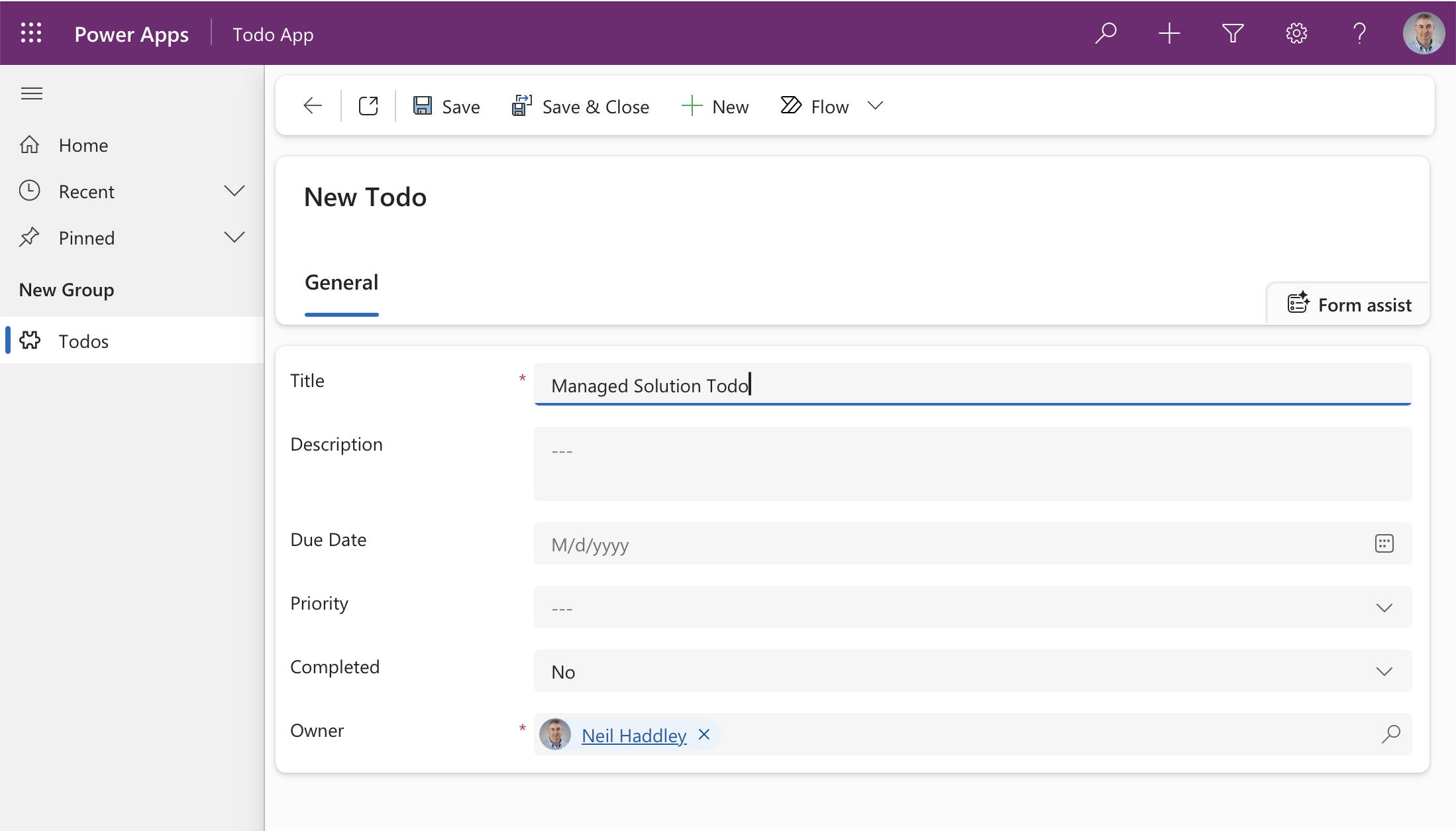Click into the Title input field
This screenshot has height=831, width=1456.
[972, 384]
